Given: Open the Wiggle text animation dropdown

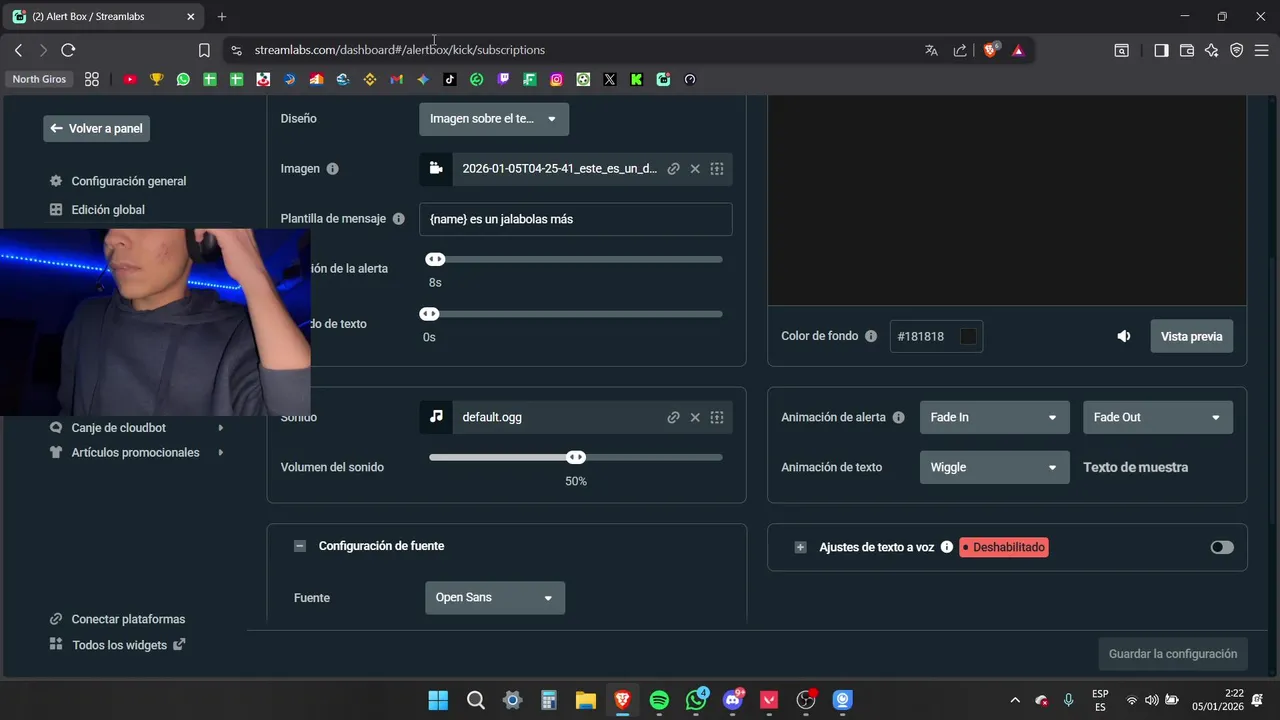Looking at the screenshot, I should [x=994, y=467].
